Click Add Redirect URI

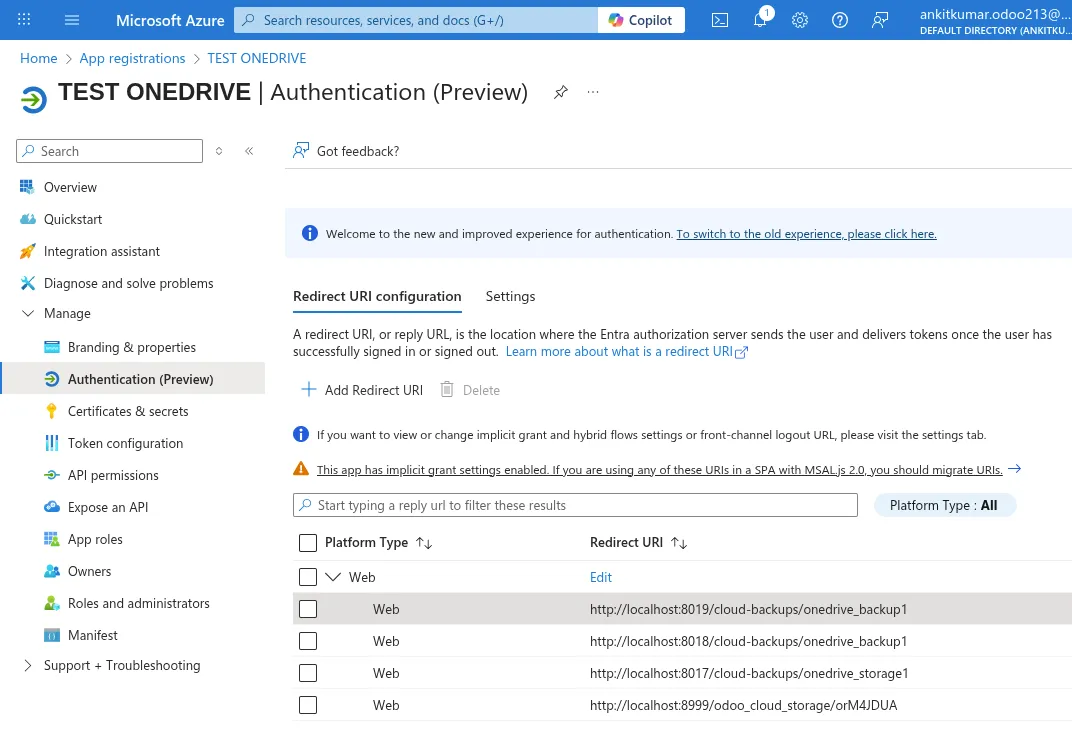coord(362,390)
